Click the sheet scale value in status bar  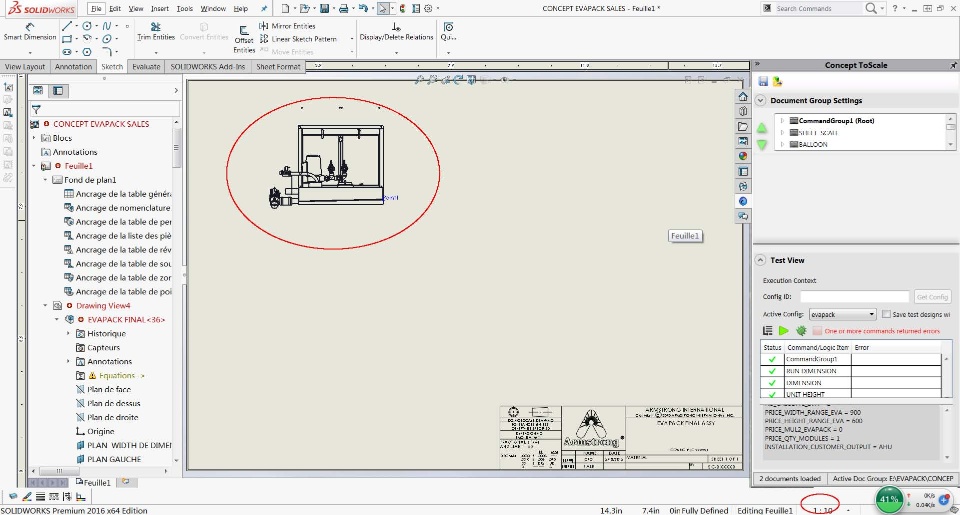tap(822, 510)
